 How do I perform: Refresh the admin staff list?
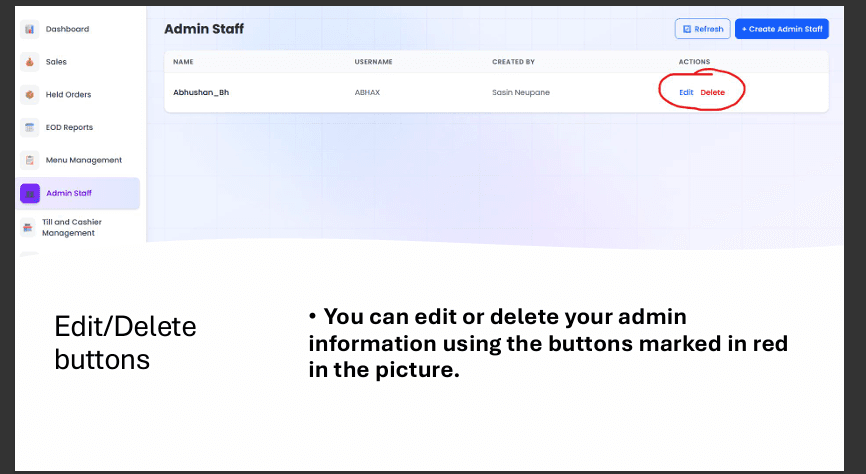703,29
